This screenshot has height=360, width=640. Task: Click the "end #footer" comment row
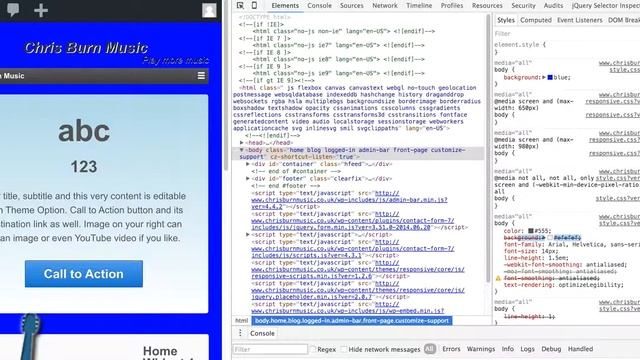tap(286, 186)
